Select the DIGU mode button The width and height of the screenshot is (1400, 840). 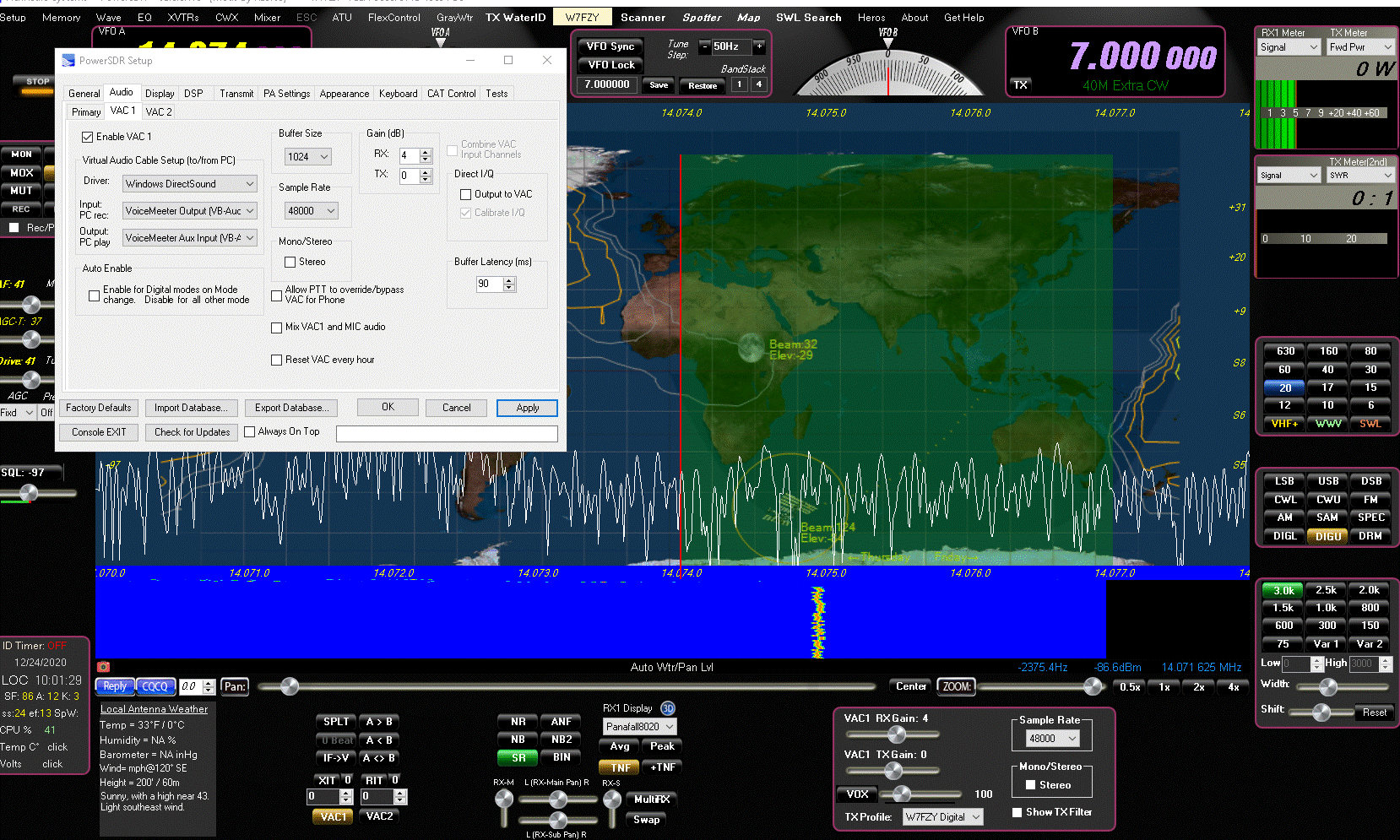pyautogui.click(x=1327, y=536)
